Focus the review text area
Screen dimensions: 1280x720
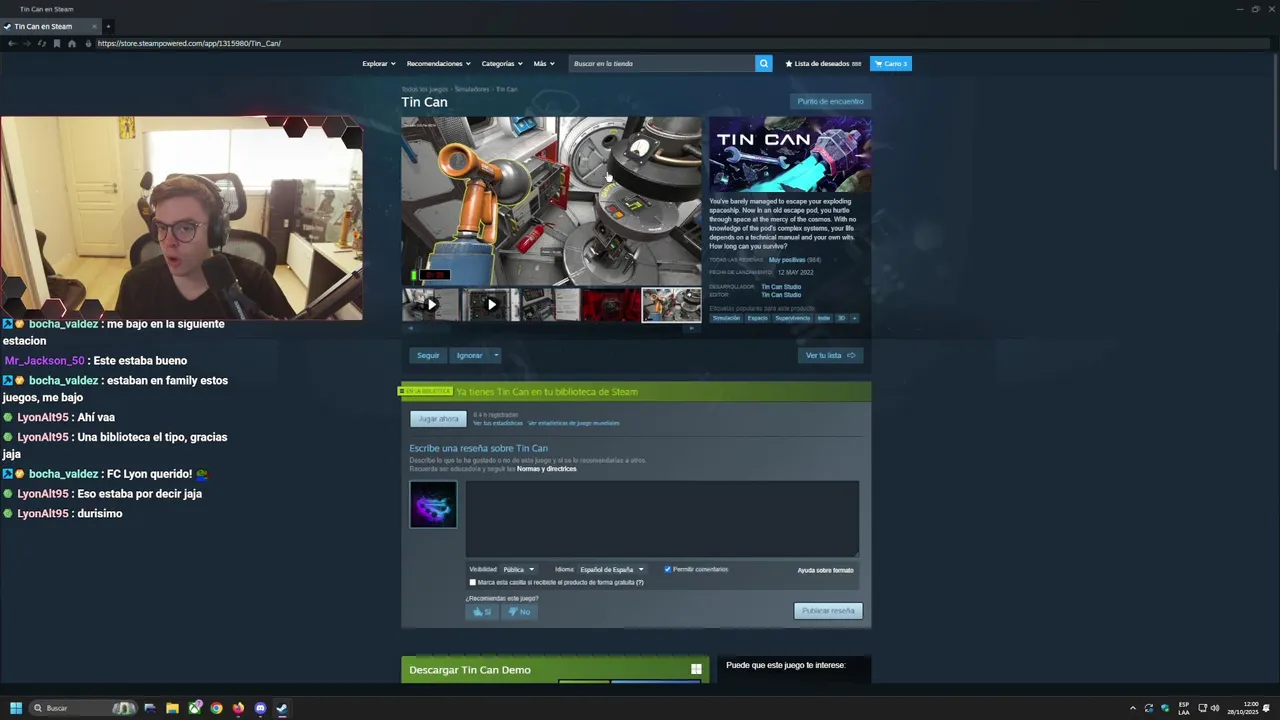click(x=662, y=519)
